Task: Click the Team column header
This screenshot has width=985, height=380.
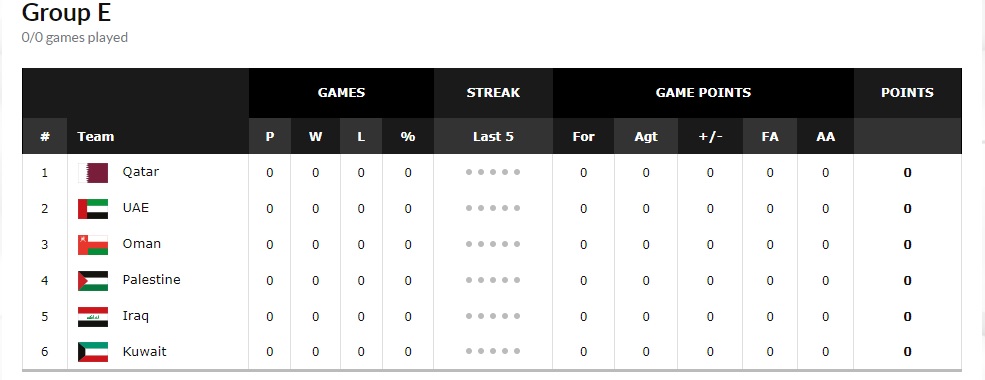Action: coord(95,136)
